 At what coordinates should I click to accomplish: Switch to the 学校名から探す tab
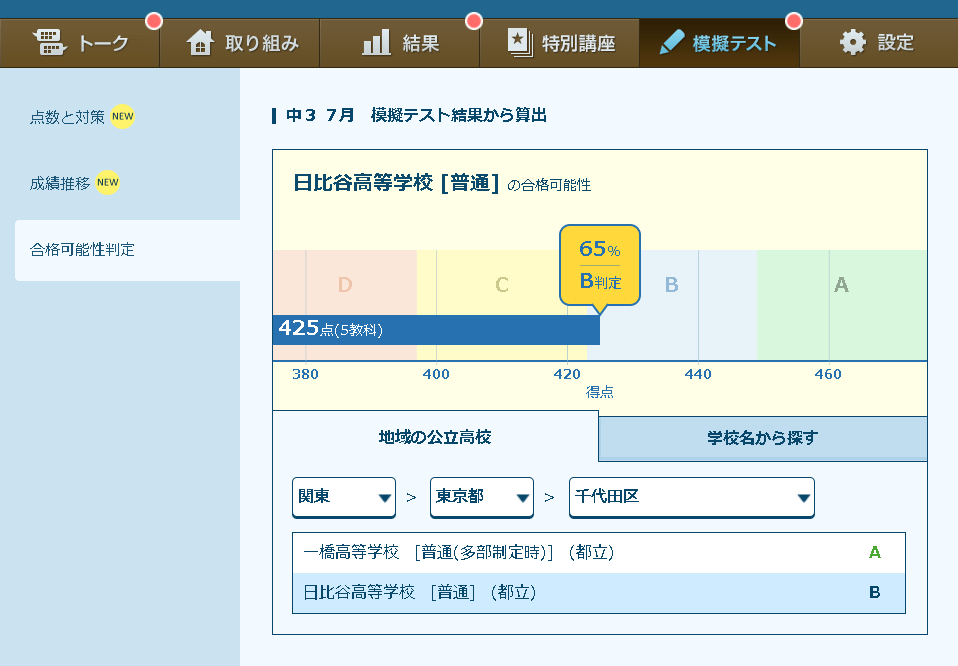(762, 438)
